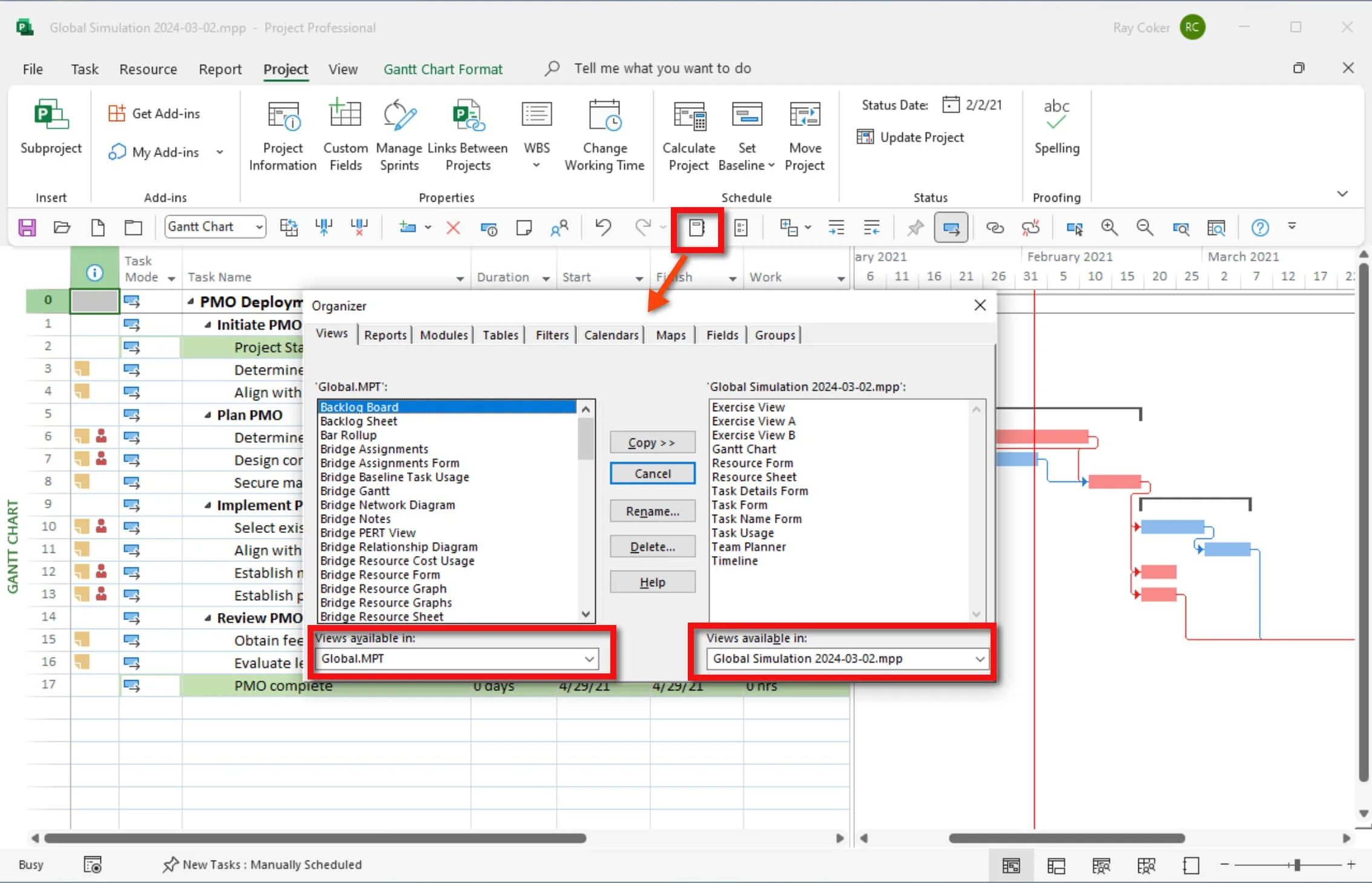Open Change Working Time

(604, 136)
